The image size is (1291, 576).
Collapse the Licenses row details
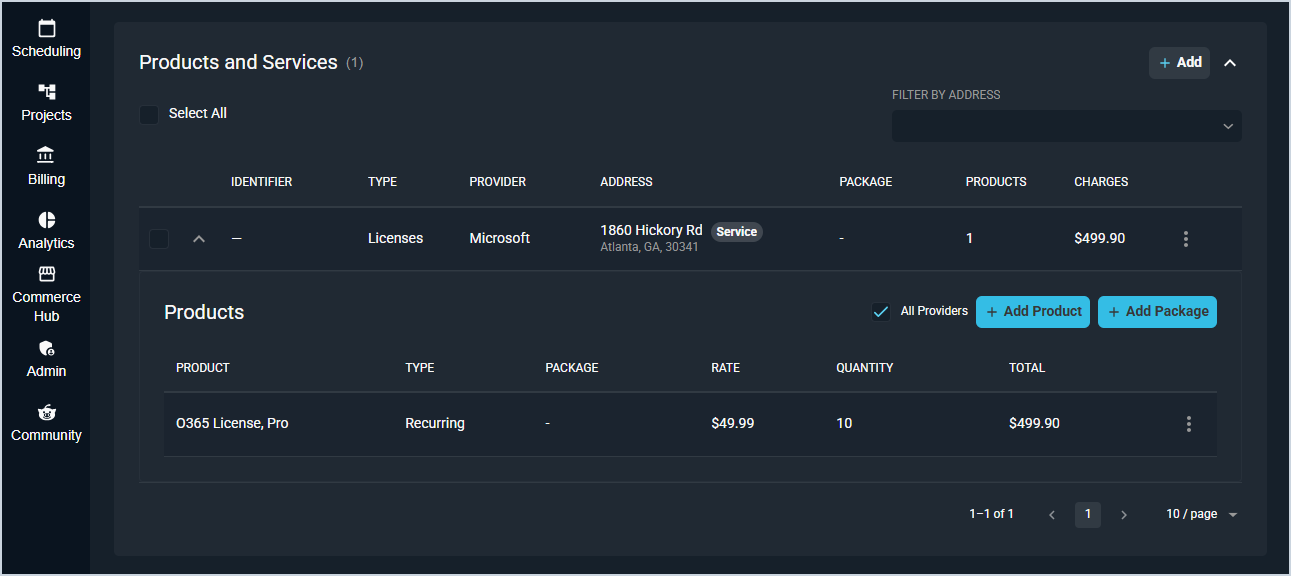[199, 239]
